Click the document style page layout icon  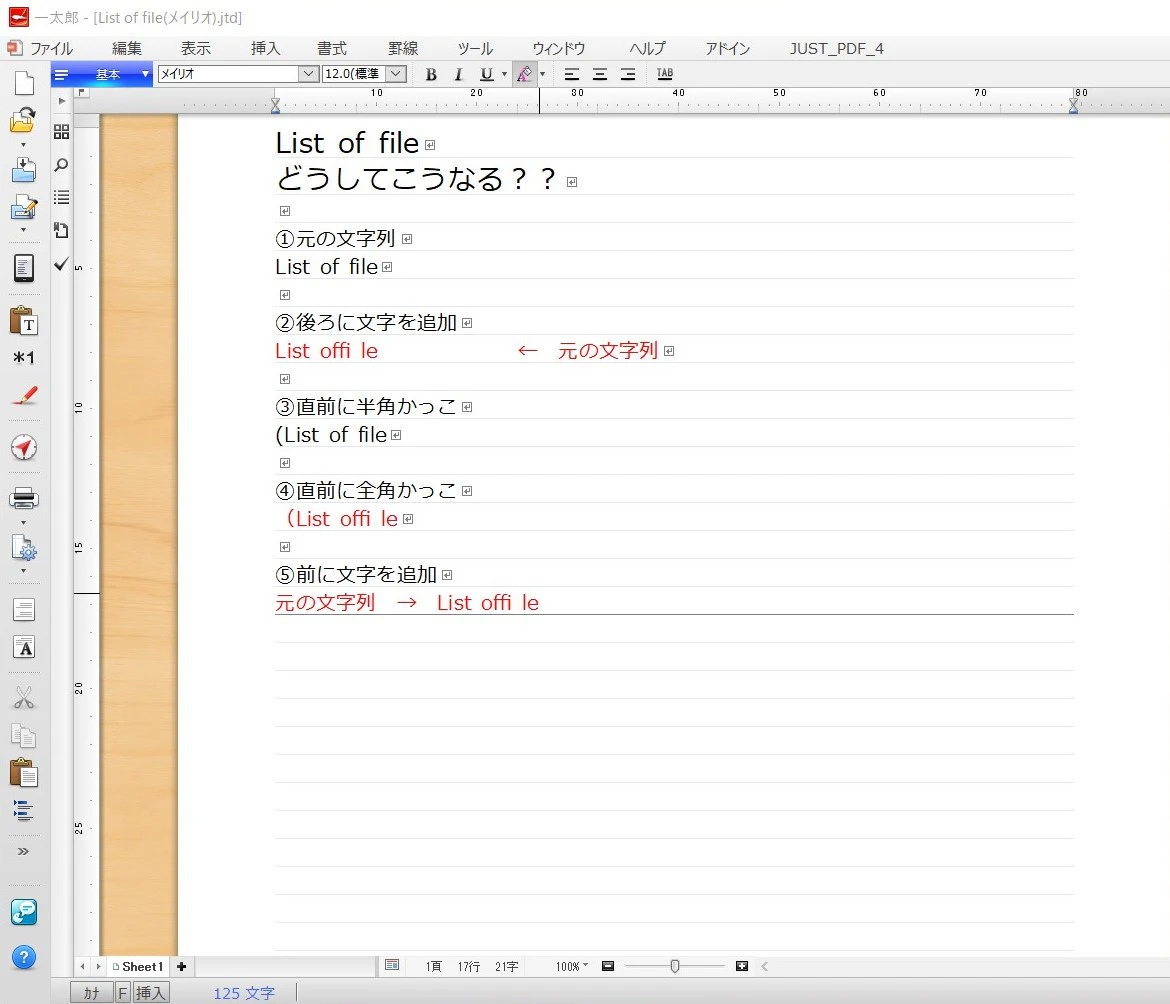tap(24, 610)
